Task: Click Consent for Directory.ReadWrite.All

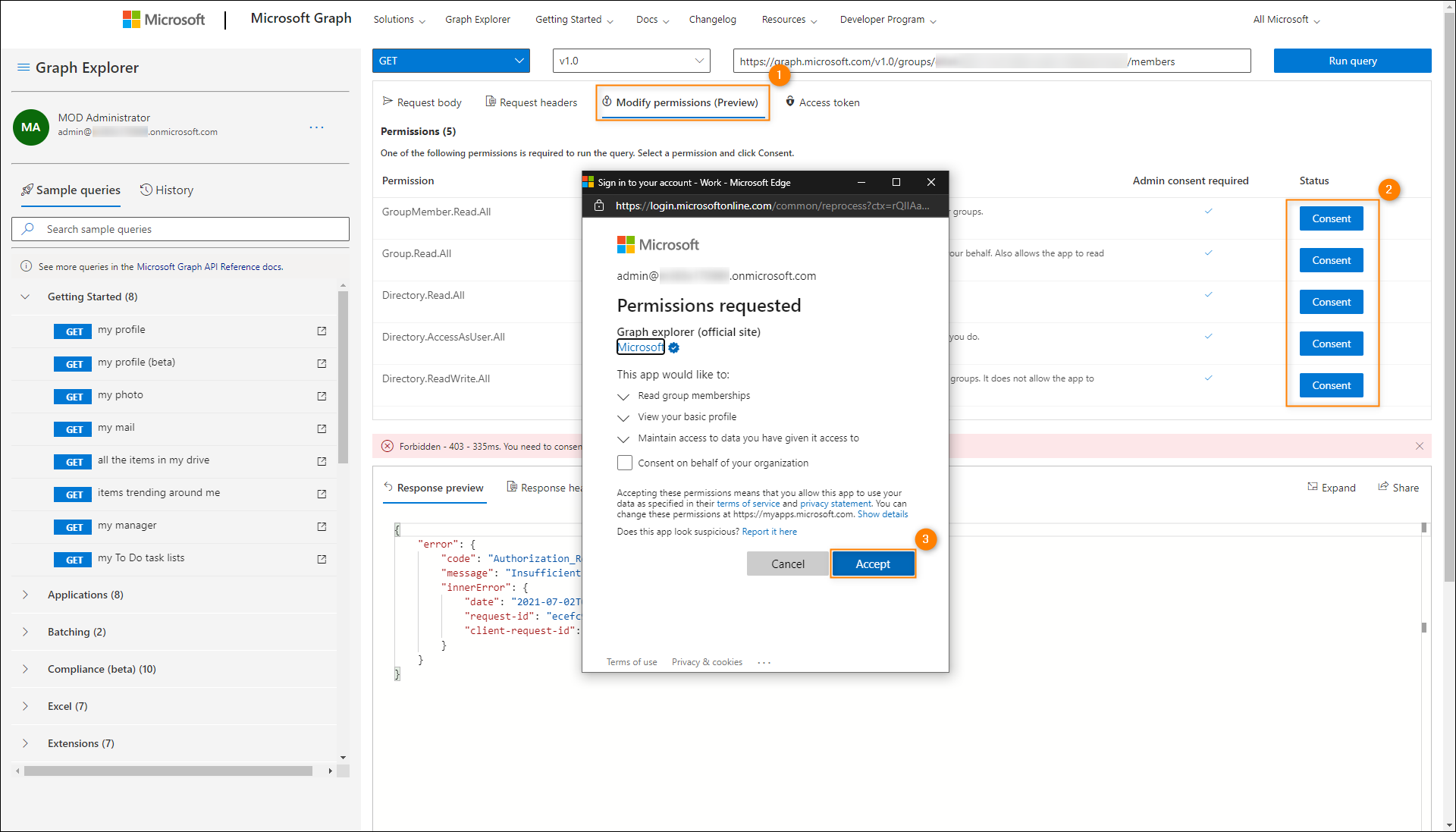Action: (x=1331, y=385)
